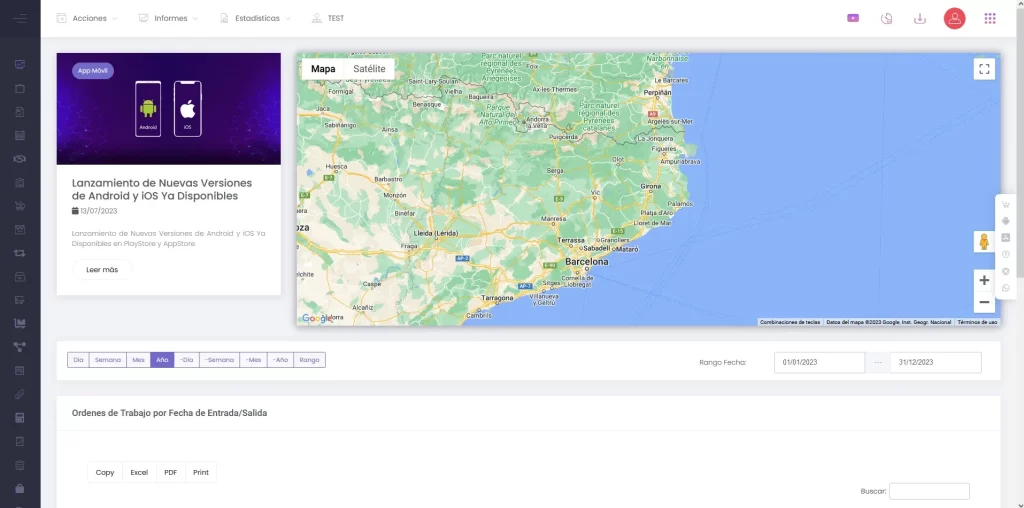Viewport: 1024px width, 508px height.
Task: Click the Street View pegman icon
Action: (x=984, y=242)
